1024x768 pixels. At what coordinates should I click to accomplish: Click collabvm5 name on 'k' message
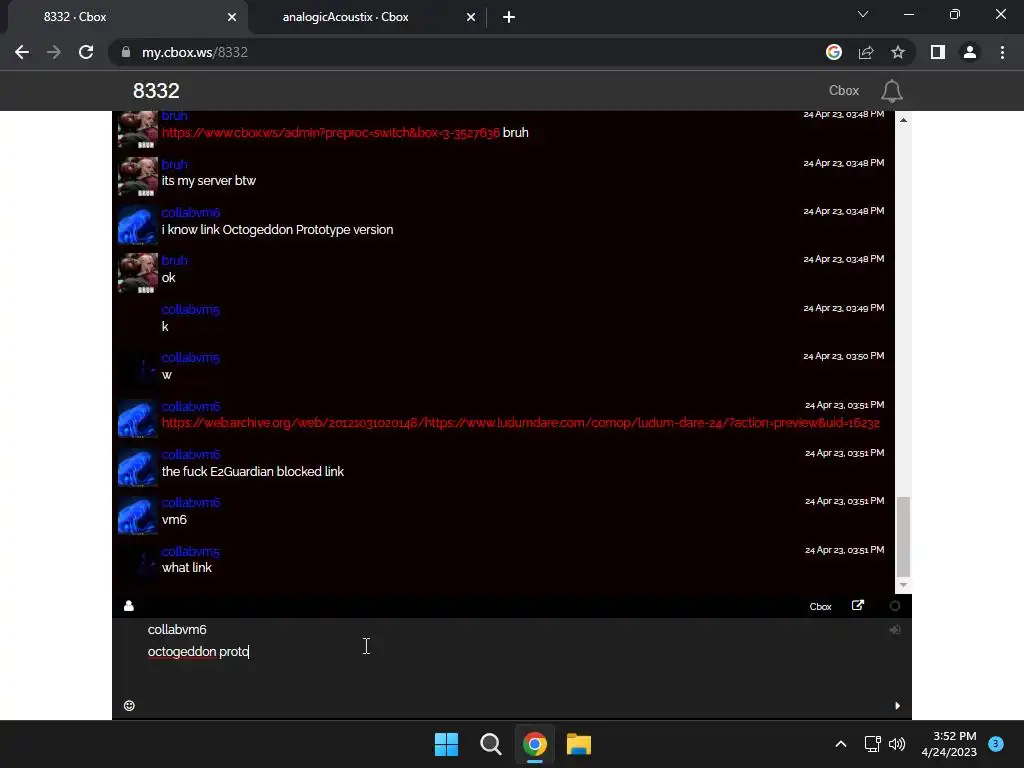(x=191, y=310)
